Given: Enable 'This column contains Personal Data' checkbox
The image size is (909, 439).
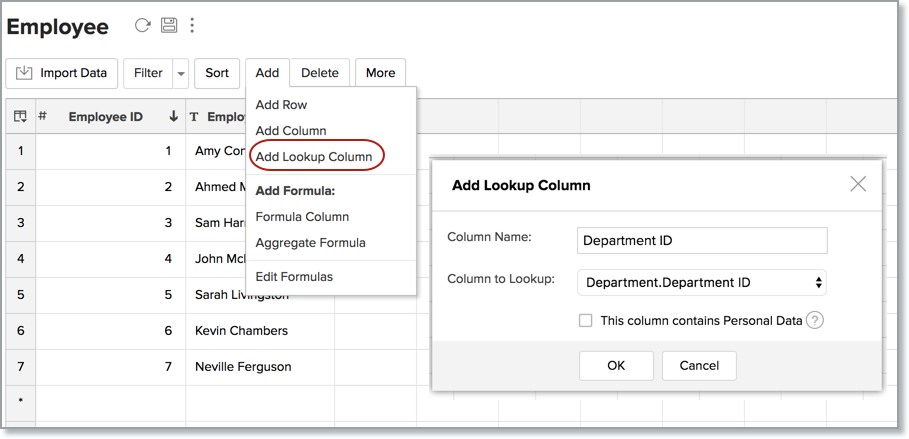Looking at the screenshot, I should coord(586,321).
